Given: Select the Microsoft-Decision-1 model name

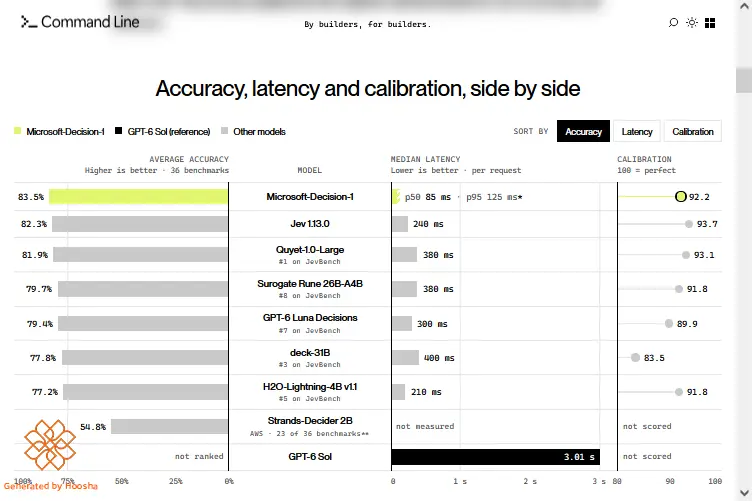Looking at the screenshot, I should pyautogui.click(x=310, y=197).
